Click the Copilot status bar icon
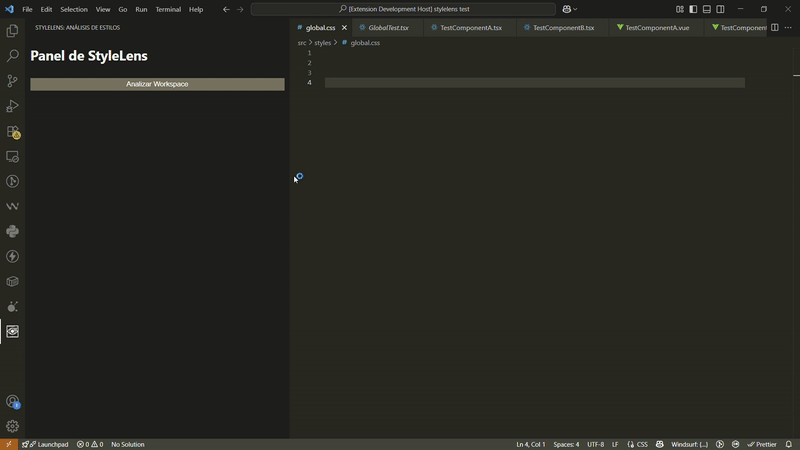This screenshot has width=800, height=450. point(660,444)
